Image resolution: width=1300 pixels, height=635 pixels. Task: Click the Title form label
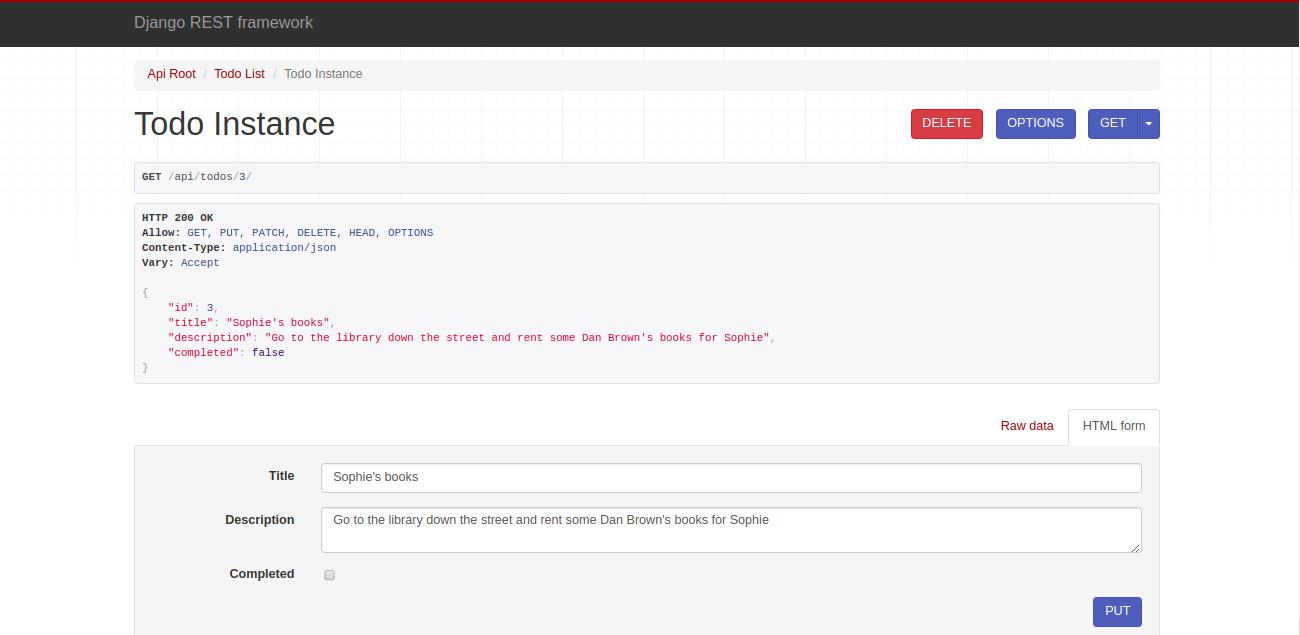[281, 476]
